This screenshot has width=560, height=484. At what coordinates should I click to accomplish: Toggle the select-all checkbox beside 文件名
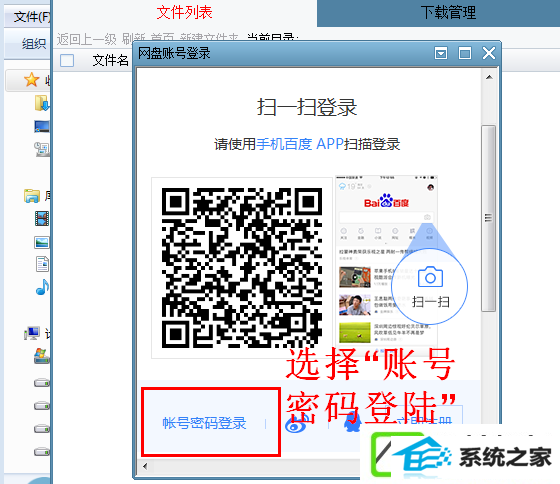(67, 60)
